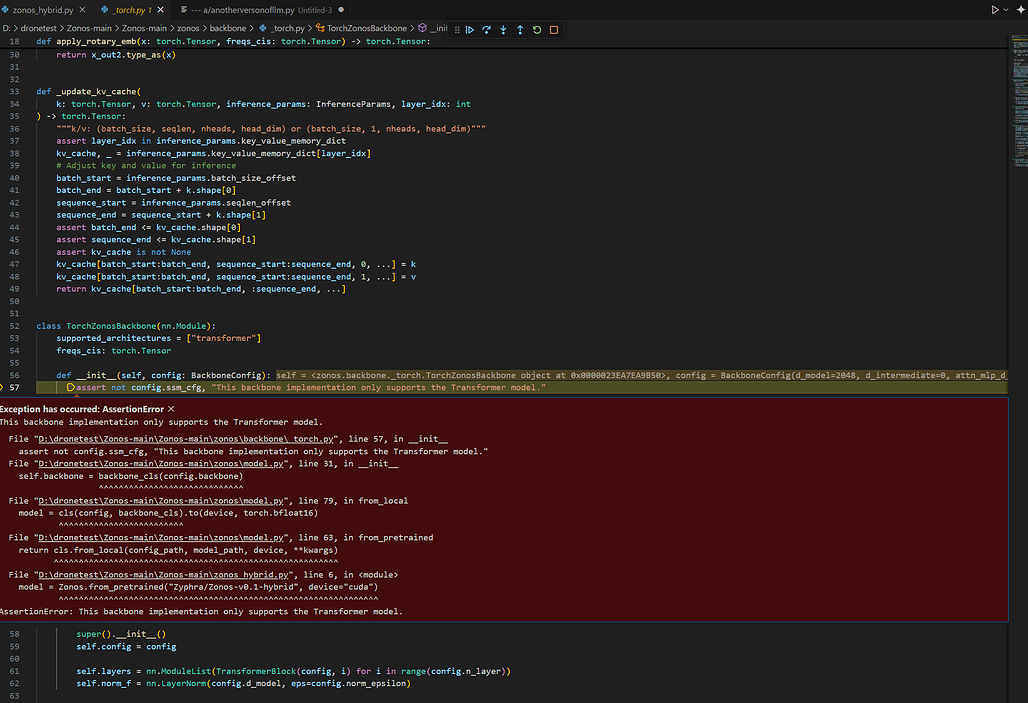This screenshot has height=703, width=1028.
Task: Click 'def _update_kv_cache(' code line
Action: click(x=89, y=92)
